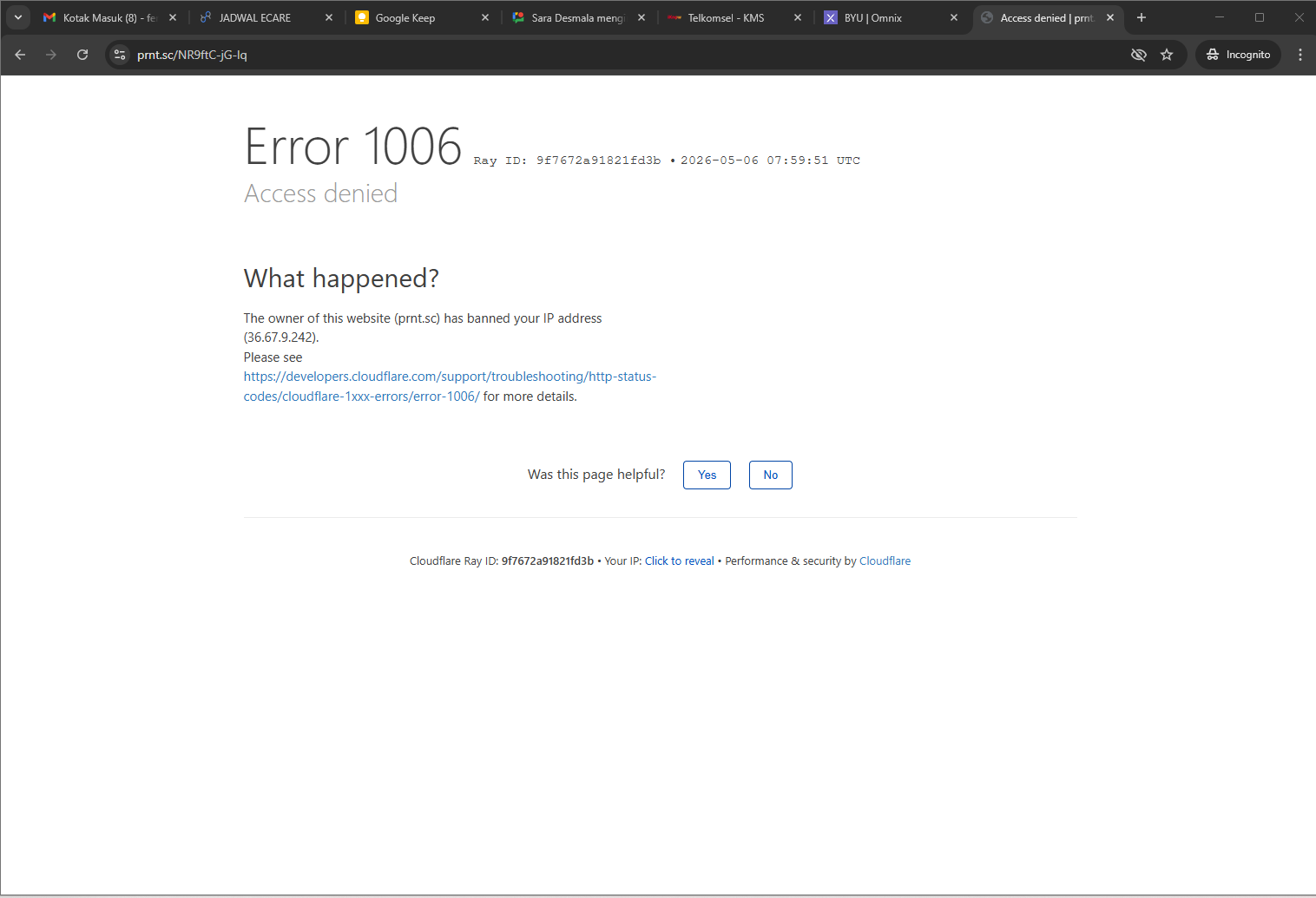Click the banned IP (36.67.9.242) text
The image size is (1316, 898).
[281, 338]
